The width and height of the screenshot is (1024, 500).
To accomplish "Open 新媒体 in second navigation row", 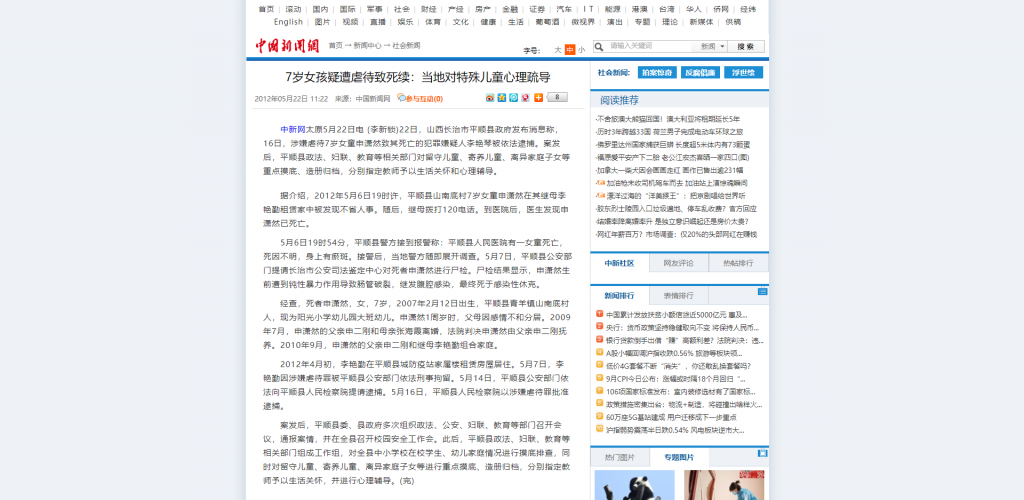I will (701, 22).
